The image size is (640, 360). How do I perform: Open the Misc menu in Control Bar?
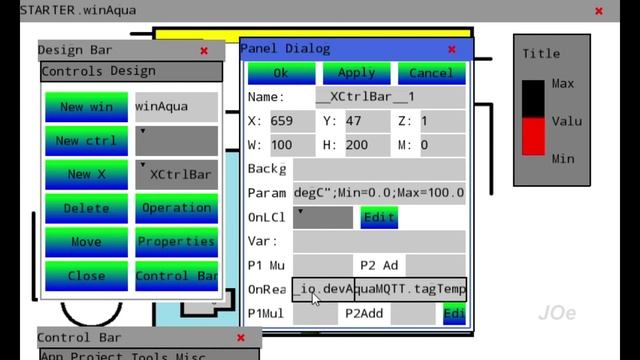tap(191, 356)
